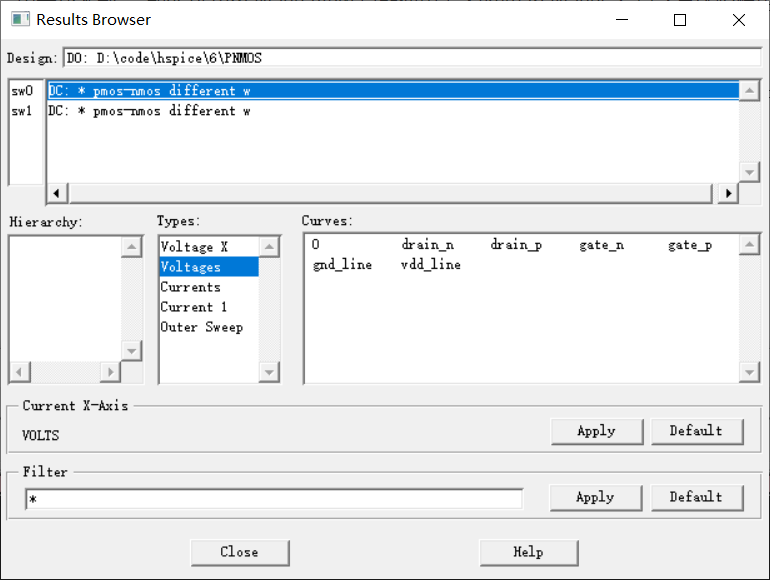Select the sw1 entry in the sweep list

(x=22, y=111)
